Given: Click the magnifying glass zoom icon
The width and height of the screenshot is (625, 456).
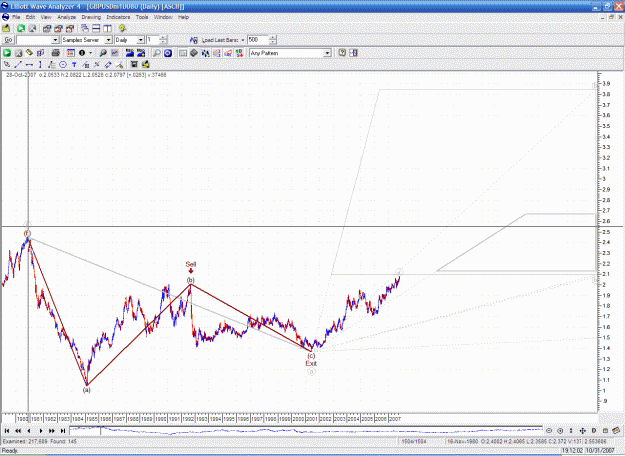Looking at the screenshot, I should (157, 53).
